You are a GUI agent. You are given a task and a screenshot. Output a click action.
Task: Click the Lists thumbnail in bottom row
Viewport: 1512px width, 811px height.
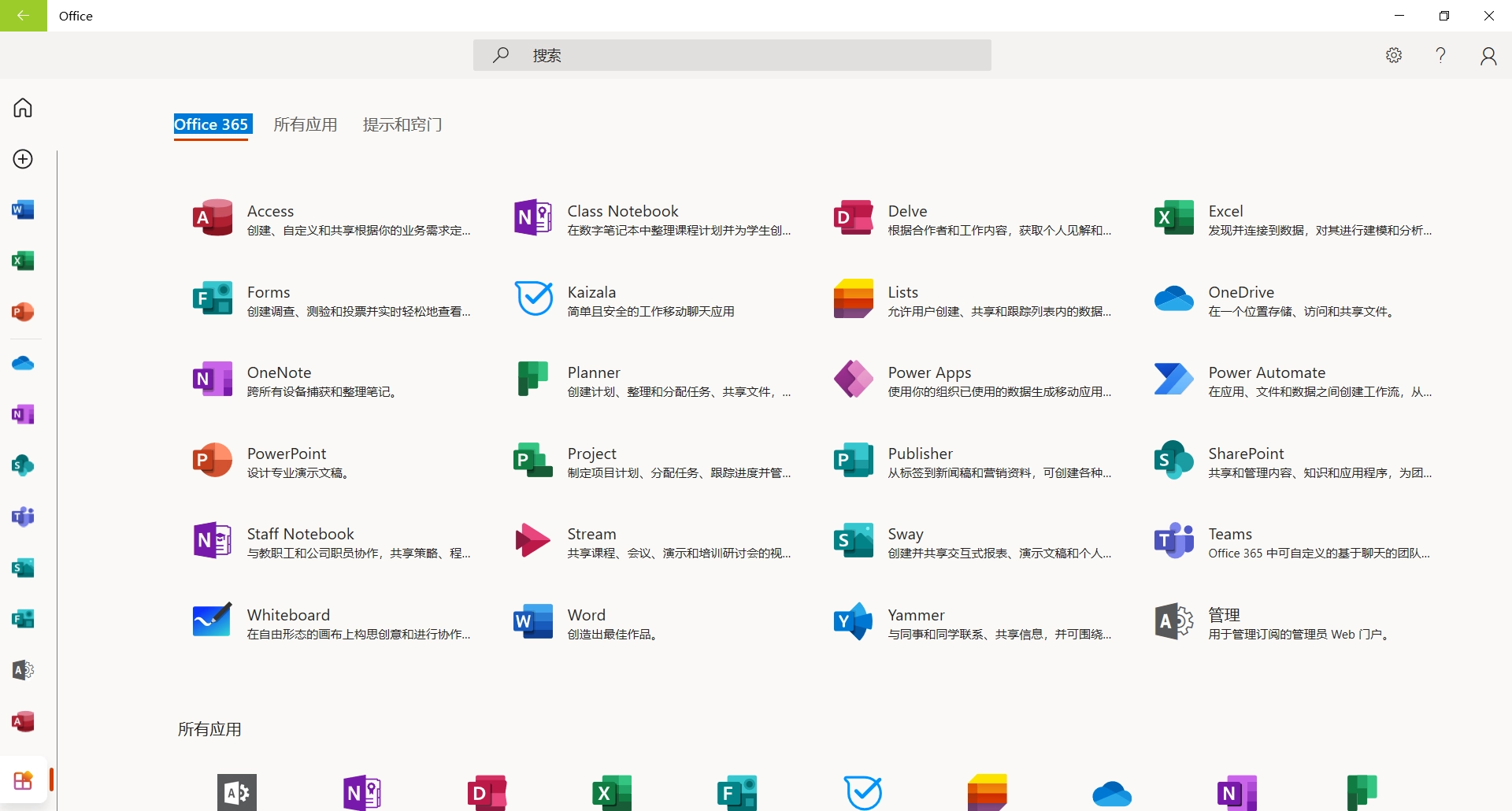coord(987,791)
